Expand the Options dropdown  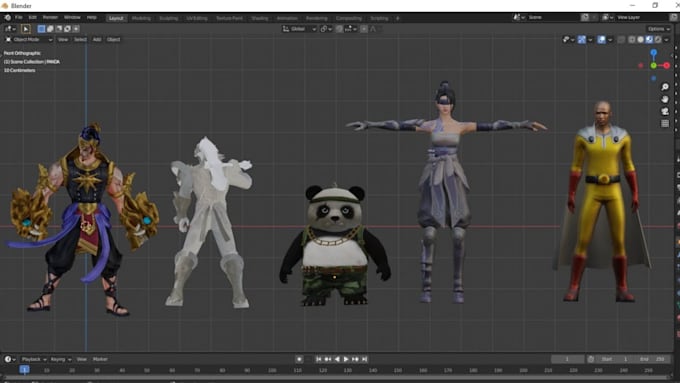point(659,29)
